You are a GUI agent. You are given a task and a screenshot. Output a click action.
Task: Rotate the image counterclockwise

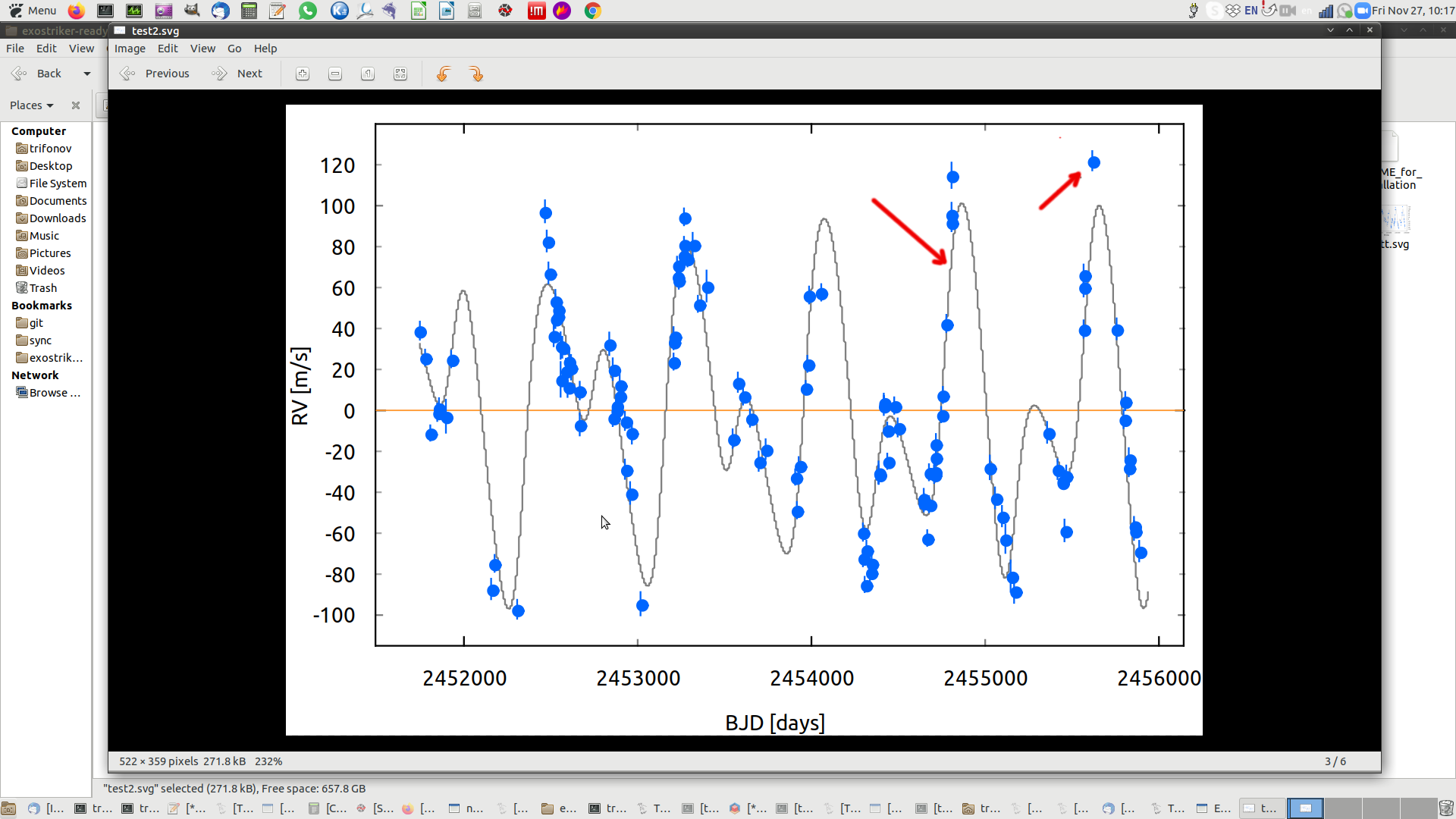(x=444, y=74)
